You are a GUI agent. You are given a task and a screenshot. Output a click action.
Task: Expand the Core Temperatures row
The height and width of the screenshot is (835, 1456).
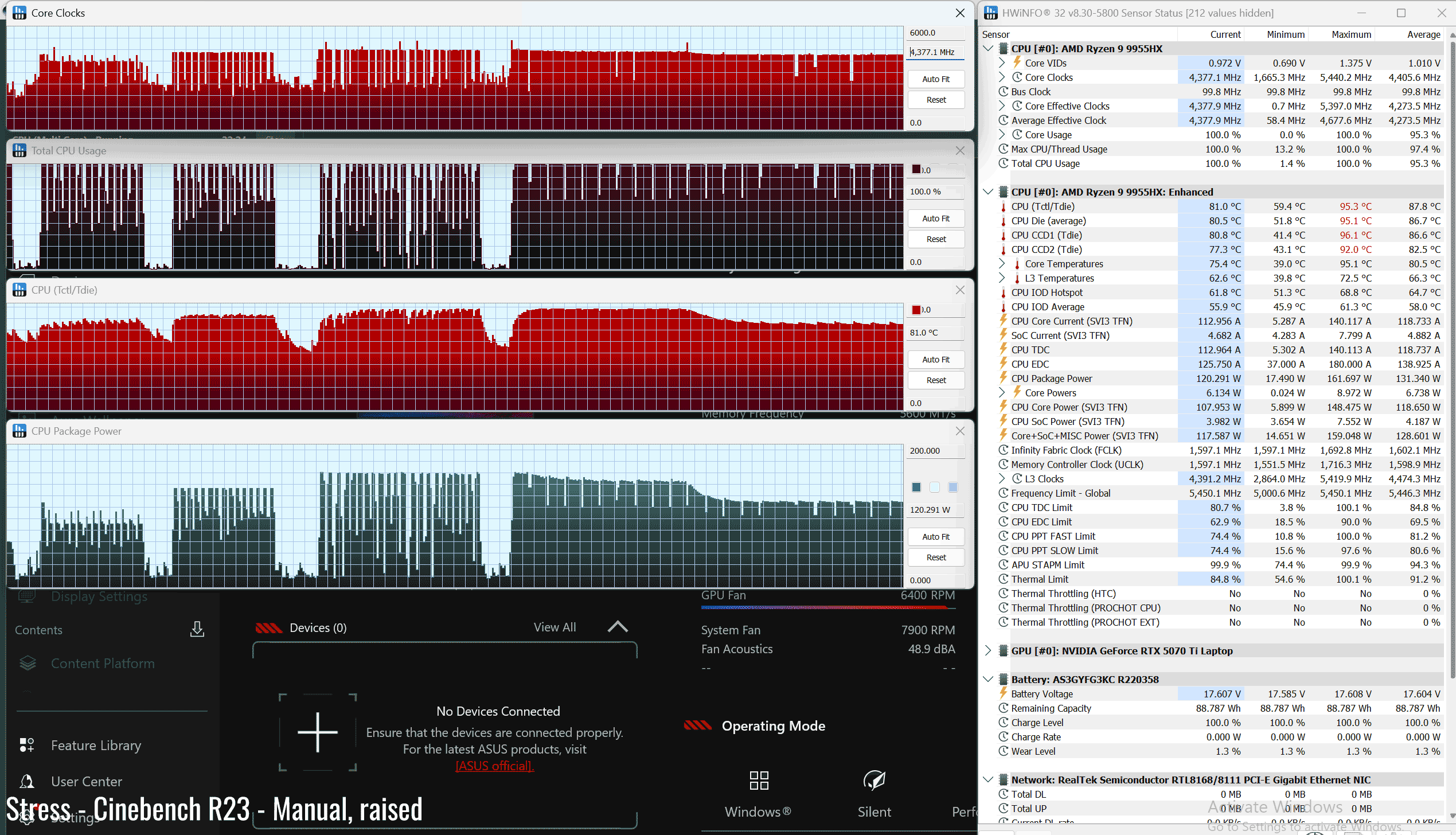pos(1001,264)
